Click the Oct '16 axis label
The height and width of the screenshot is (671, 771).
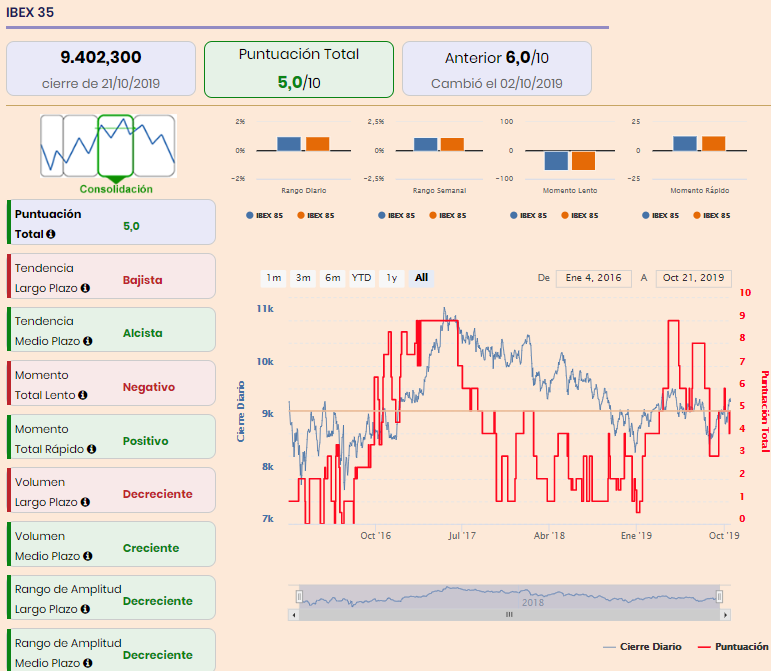tap(376, 536)
